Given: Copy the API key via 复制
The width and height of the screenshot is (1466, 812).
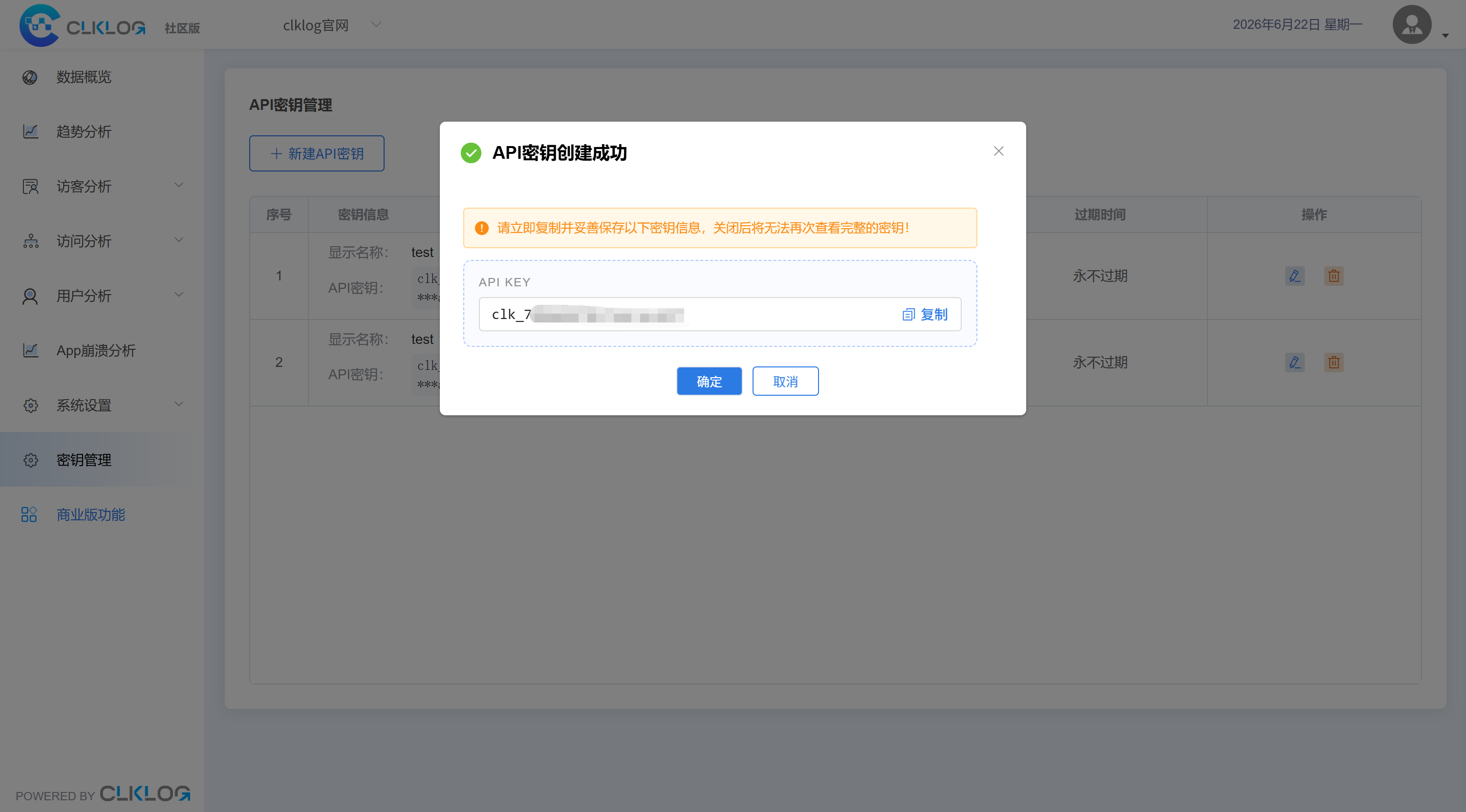Looking at the screenshot, I should [925, 314].
